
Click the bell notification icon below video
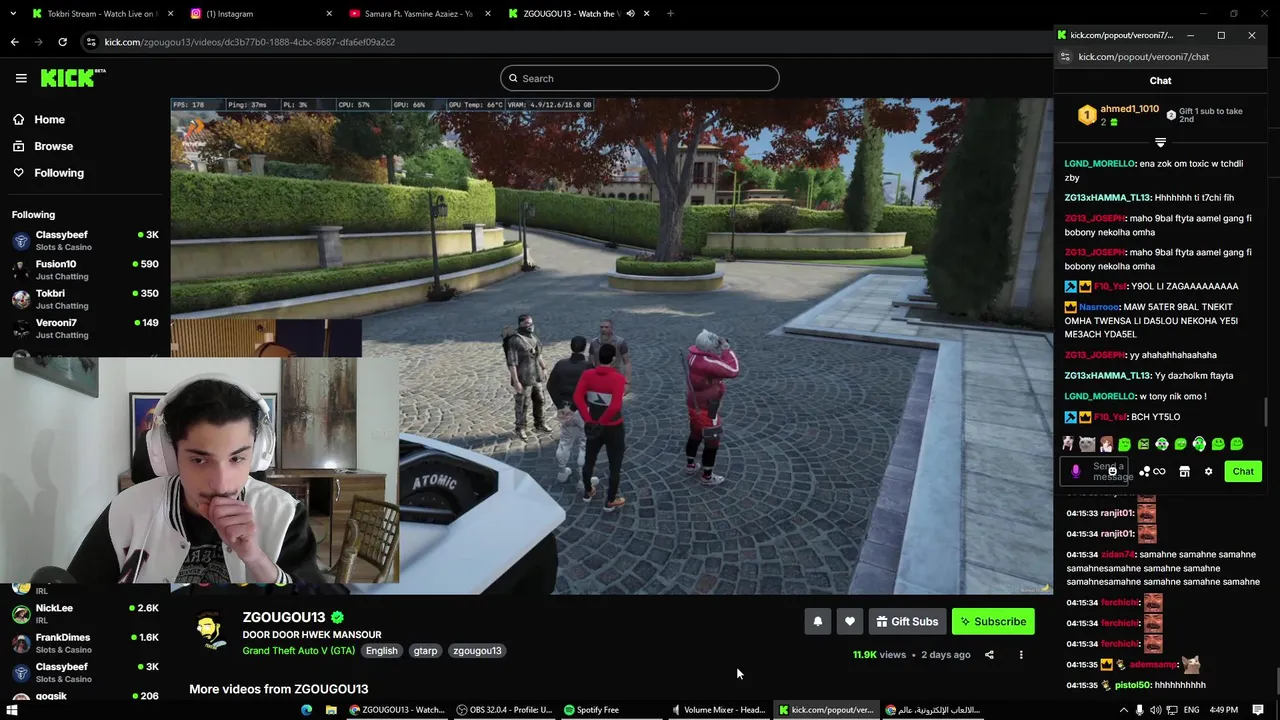tap(818, 621)
